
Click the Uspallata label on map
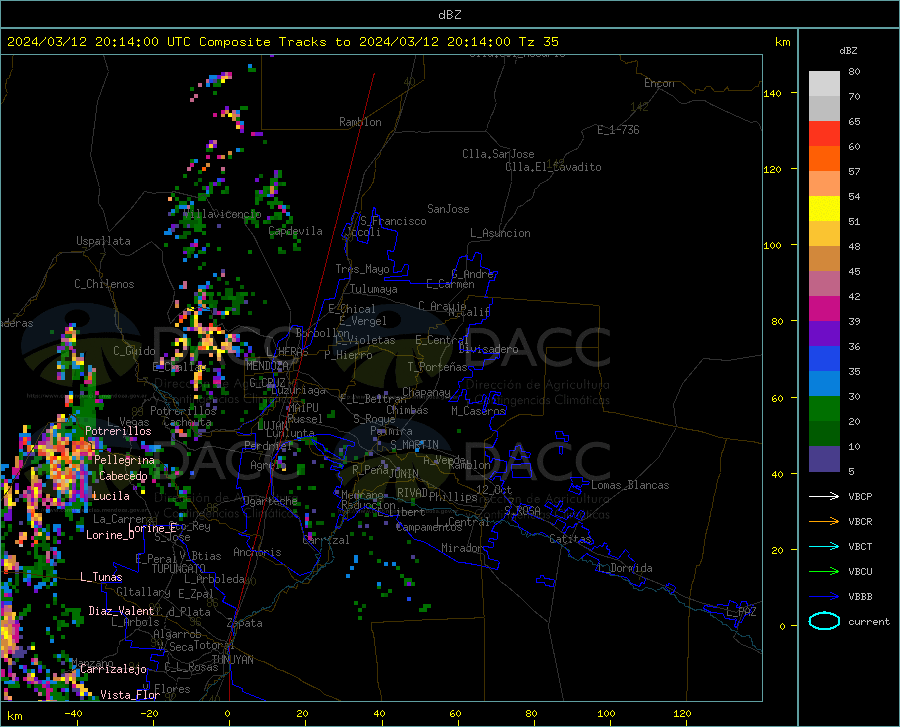[103, 241]
